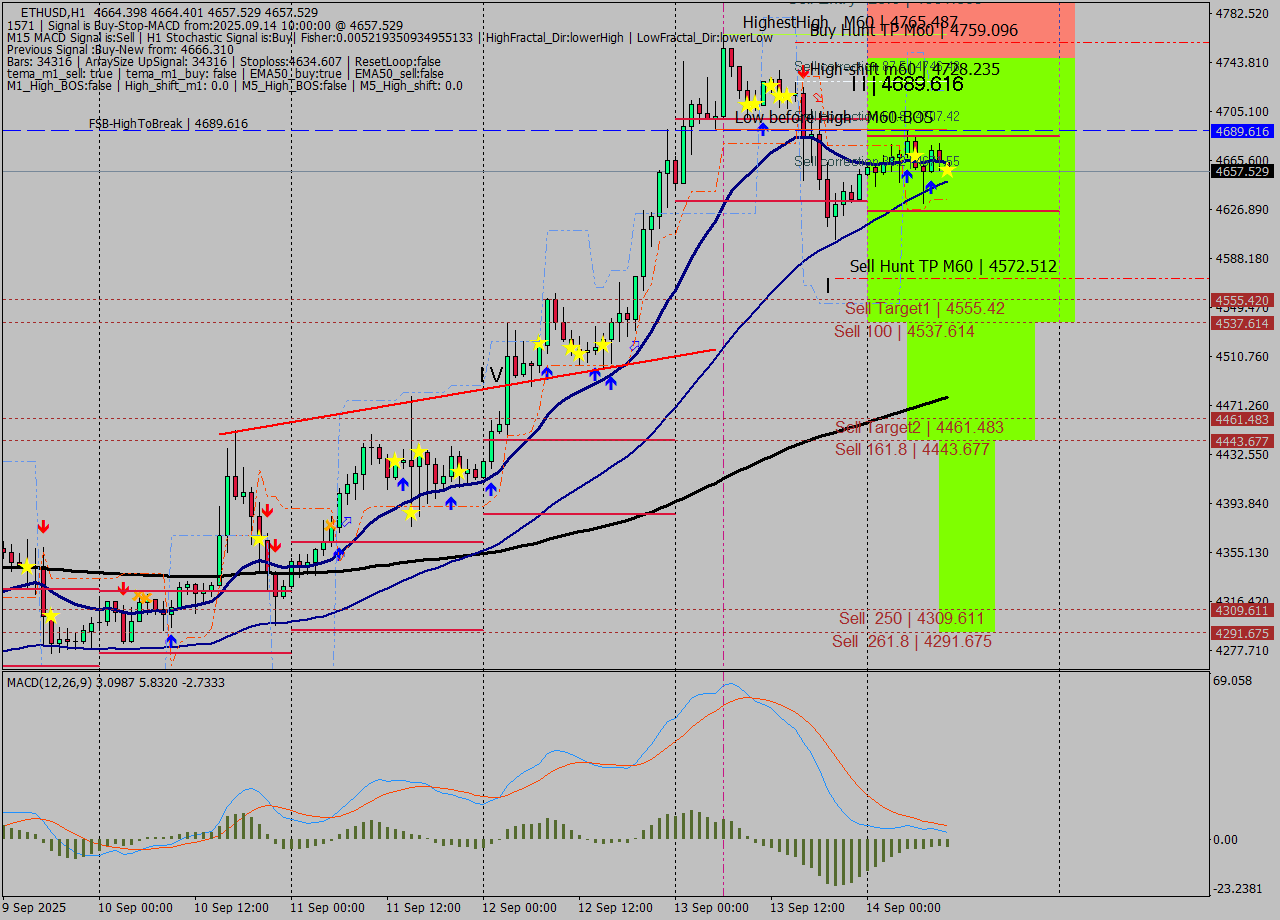Viewport: 1280px width, 920px height.
Task: Click the 13 Sep 00:00 time axis label
Action: (712, 908)
